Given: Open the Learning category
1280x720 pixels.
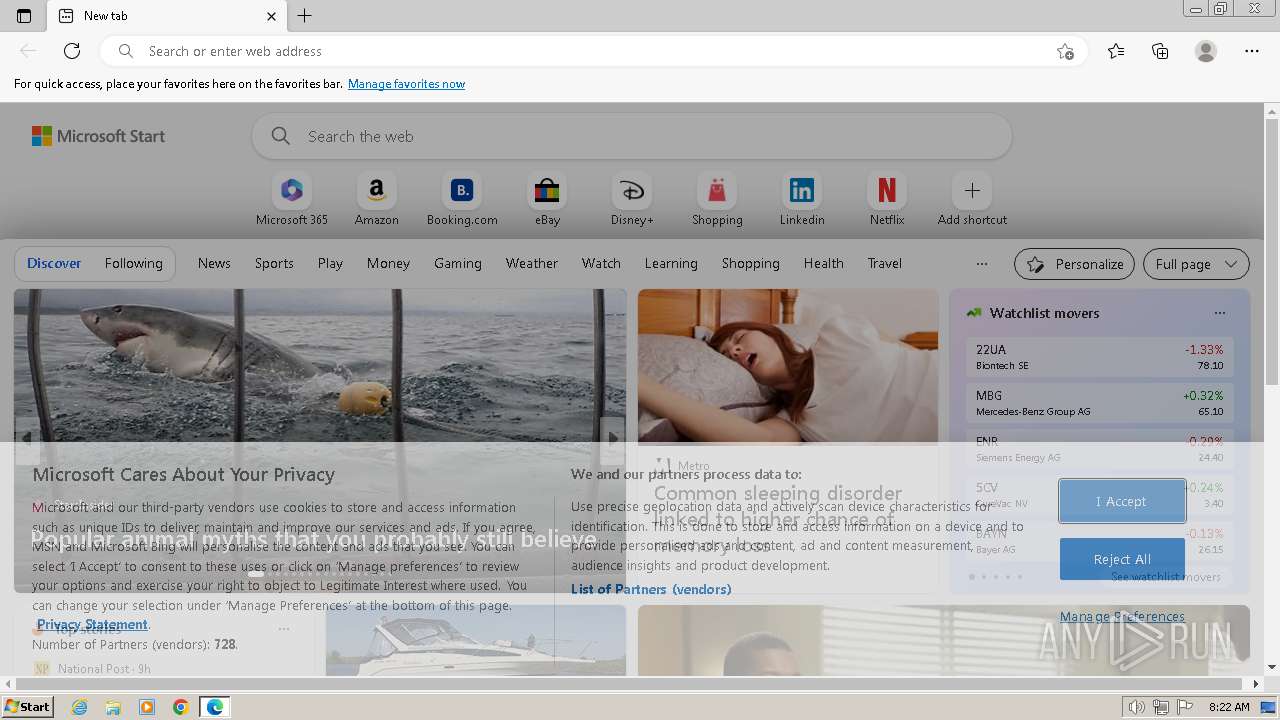Looking at the screenshot, I should (671, 263).
